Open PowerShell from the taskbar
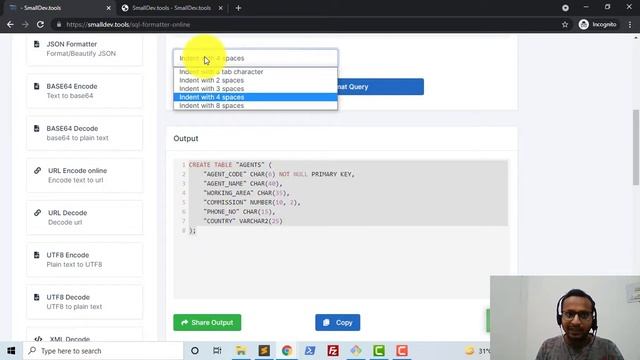Screen dimensions: 640x360 pyautogui.click(x=310, y=351)
